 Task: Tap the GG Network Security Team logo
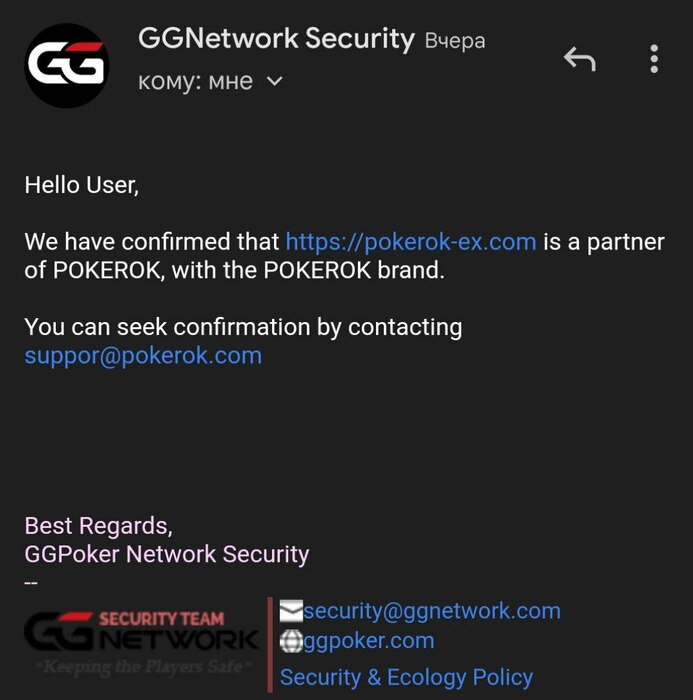[x=140, y=632]
